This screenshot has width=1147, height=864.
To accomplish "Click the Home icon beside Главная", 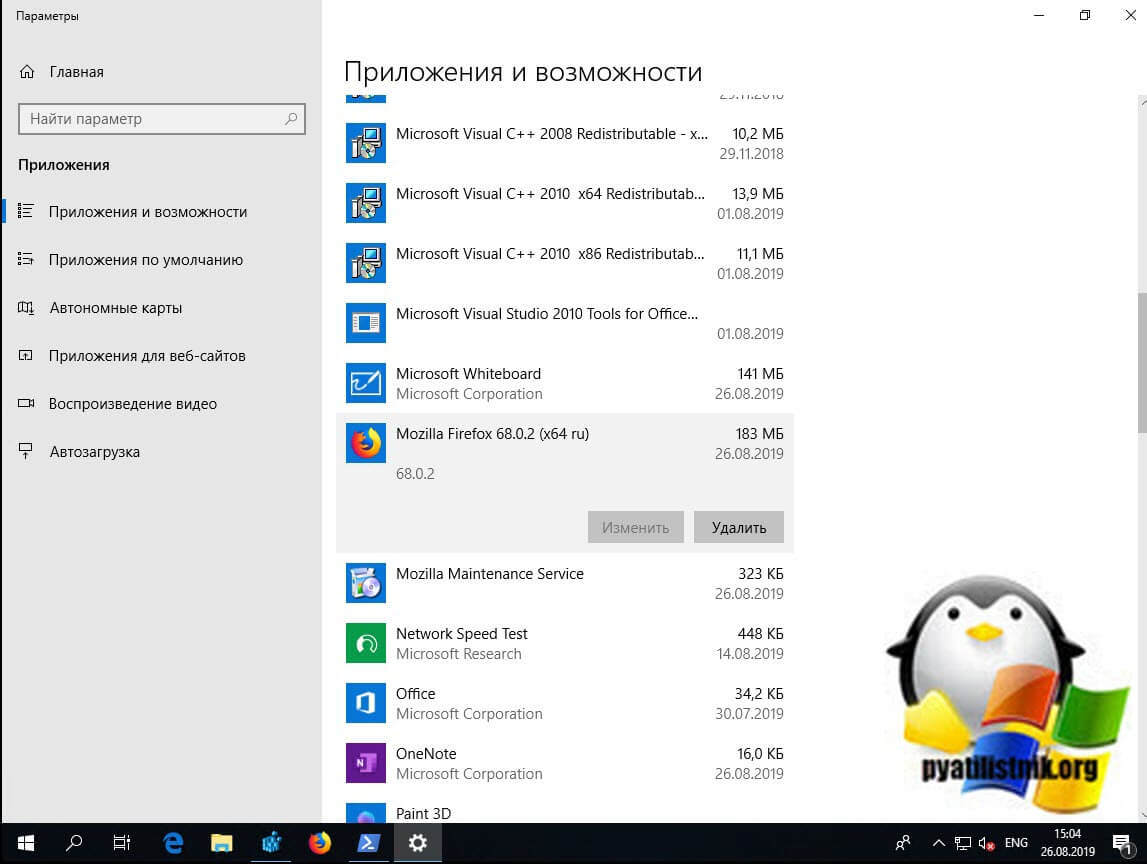I will tap(27, 72).
